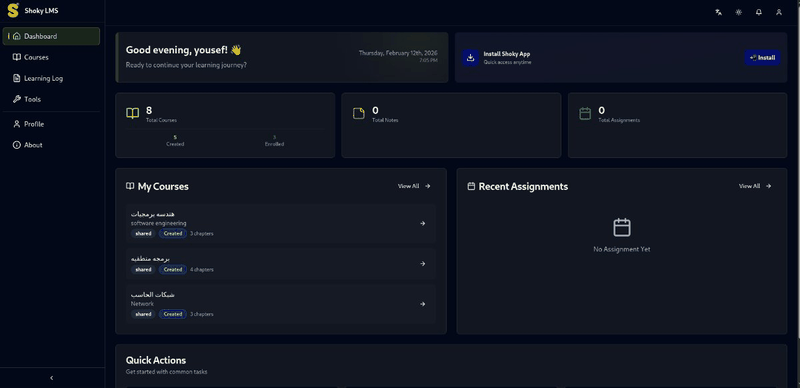Click Created badge on software engineering course
Screen dimensions: 800x388
tap(173, 233)
